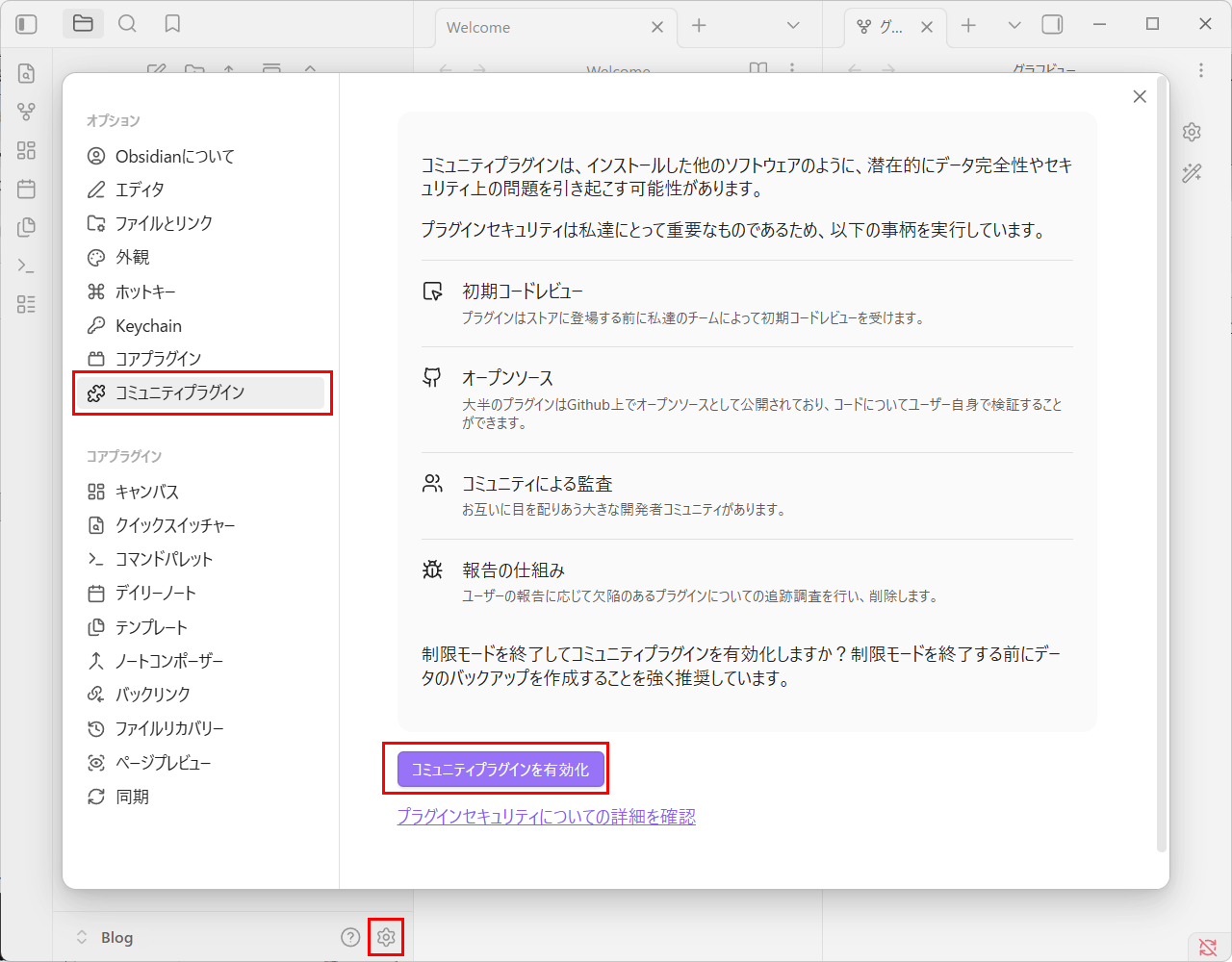This screenshot has width=1232, height=962.
Task: Click コミュニティプラグインを有効化 button
Action: (x=500, y=770)
